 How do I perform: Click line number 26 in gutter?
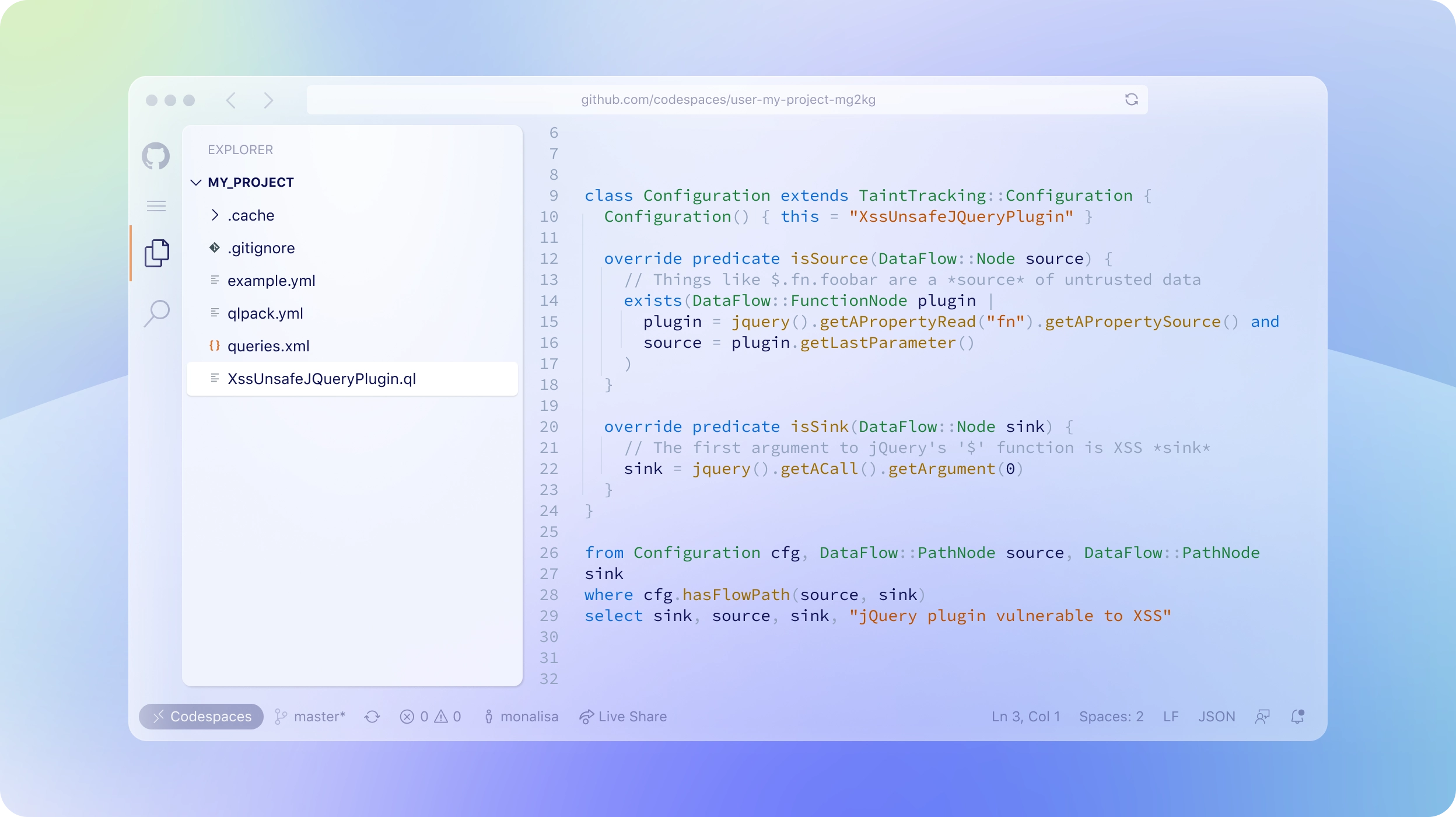[x=549, y=553]
